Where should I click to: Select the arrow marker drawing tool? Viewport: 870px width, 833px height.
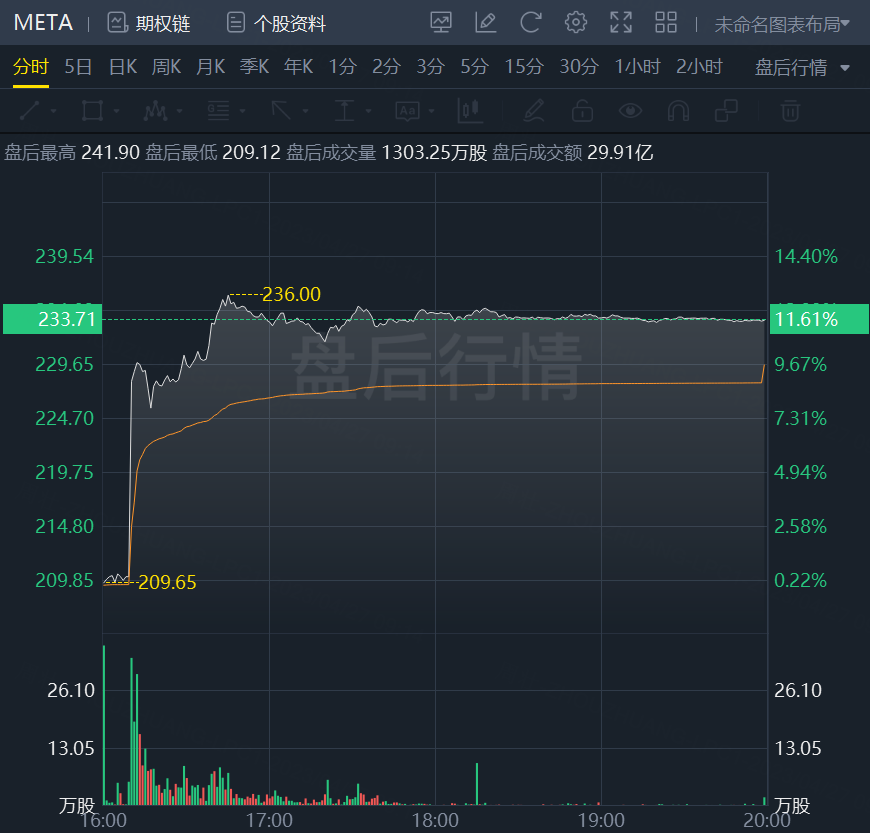pyautogui.click(x=281, y=111)
